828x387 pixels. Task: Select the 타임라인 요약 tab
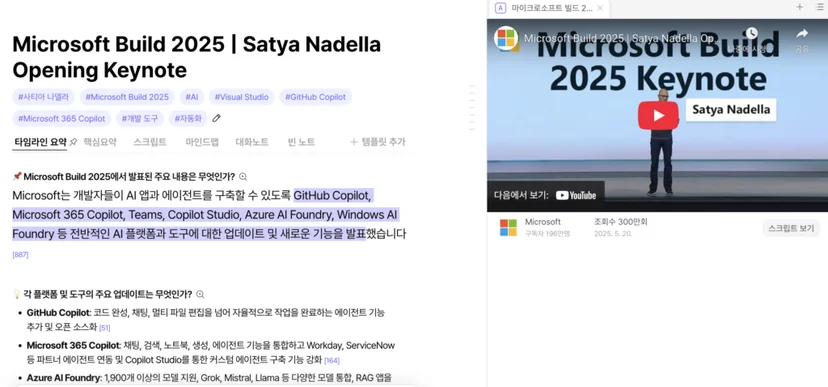[x=40, y=142]
